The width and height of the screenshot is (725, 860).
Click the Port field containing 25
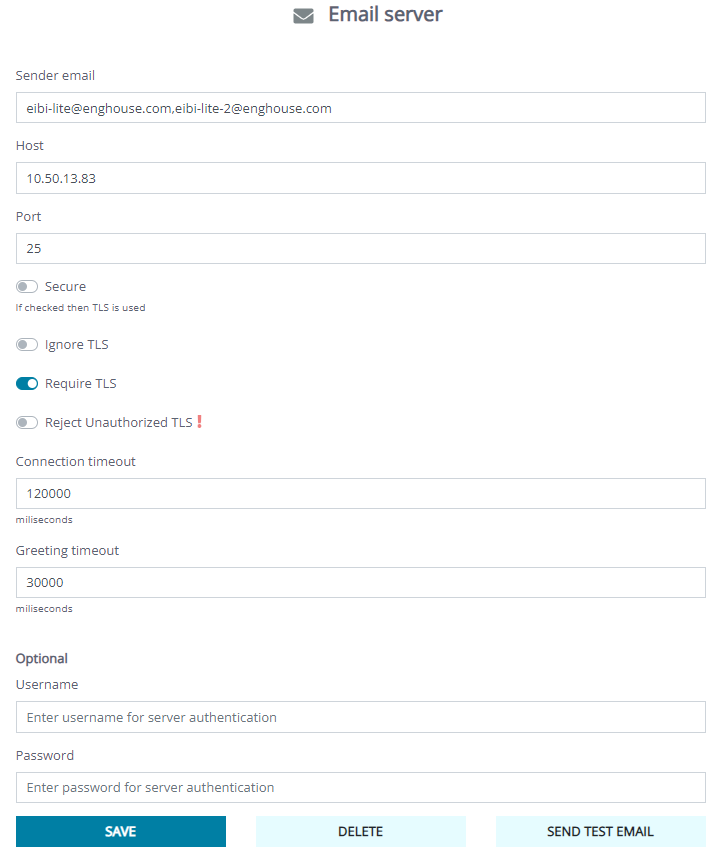click(360, 248)
